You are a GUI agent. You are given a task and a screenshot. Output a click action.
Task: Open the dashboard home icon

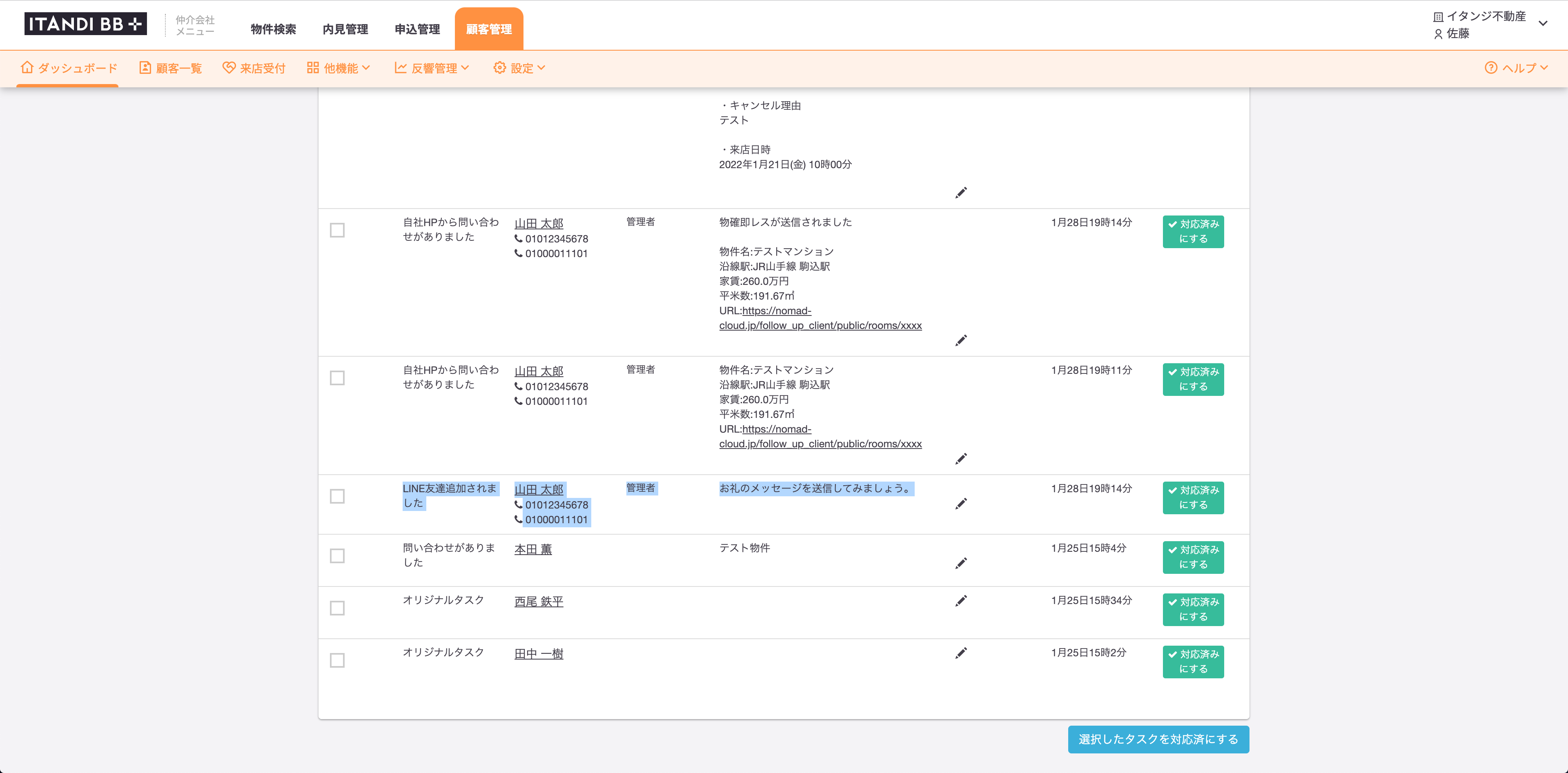click(27, 67)
